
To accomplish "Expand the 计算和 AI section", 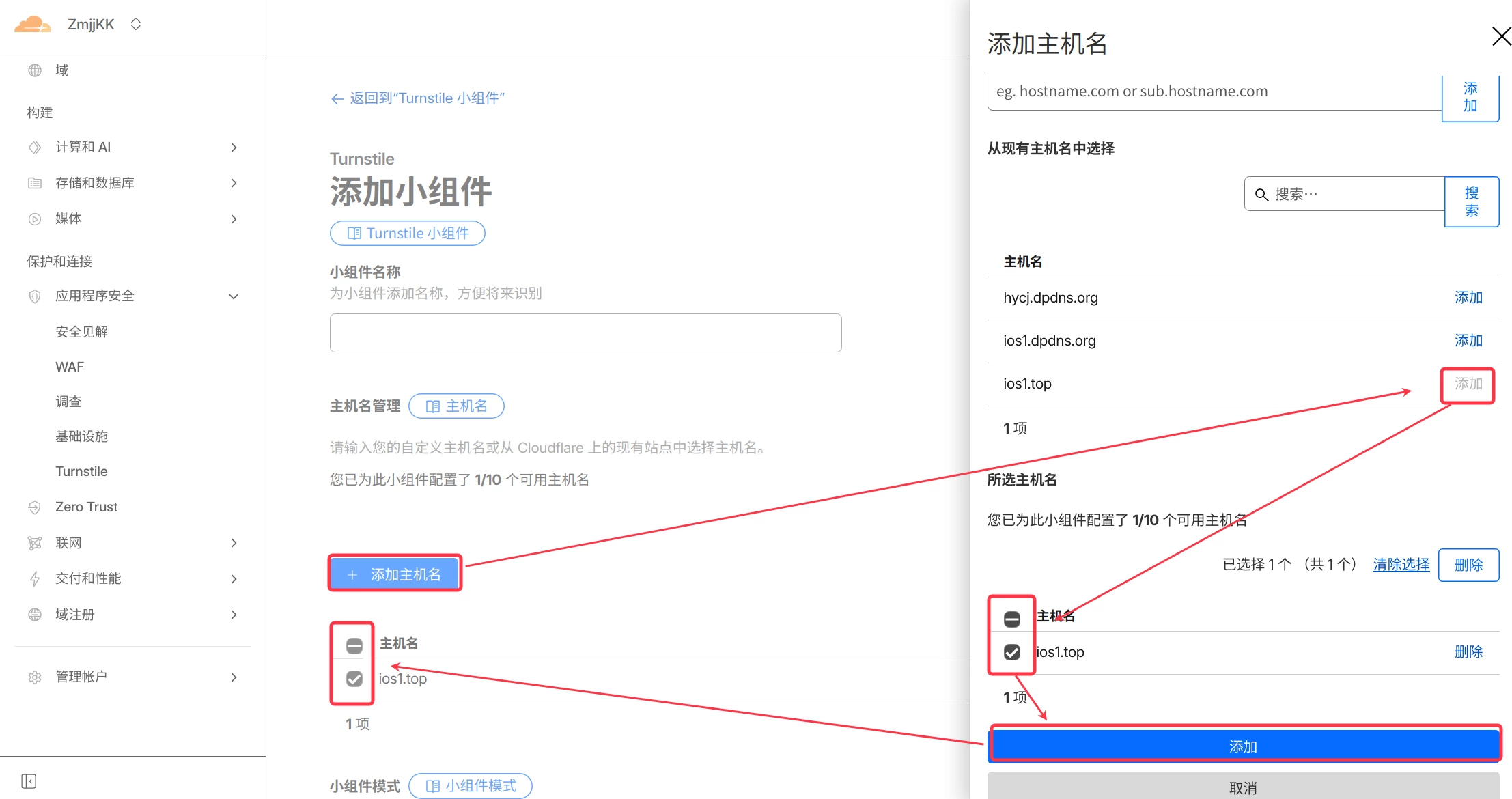I will (x=234, y=148).
